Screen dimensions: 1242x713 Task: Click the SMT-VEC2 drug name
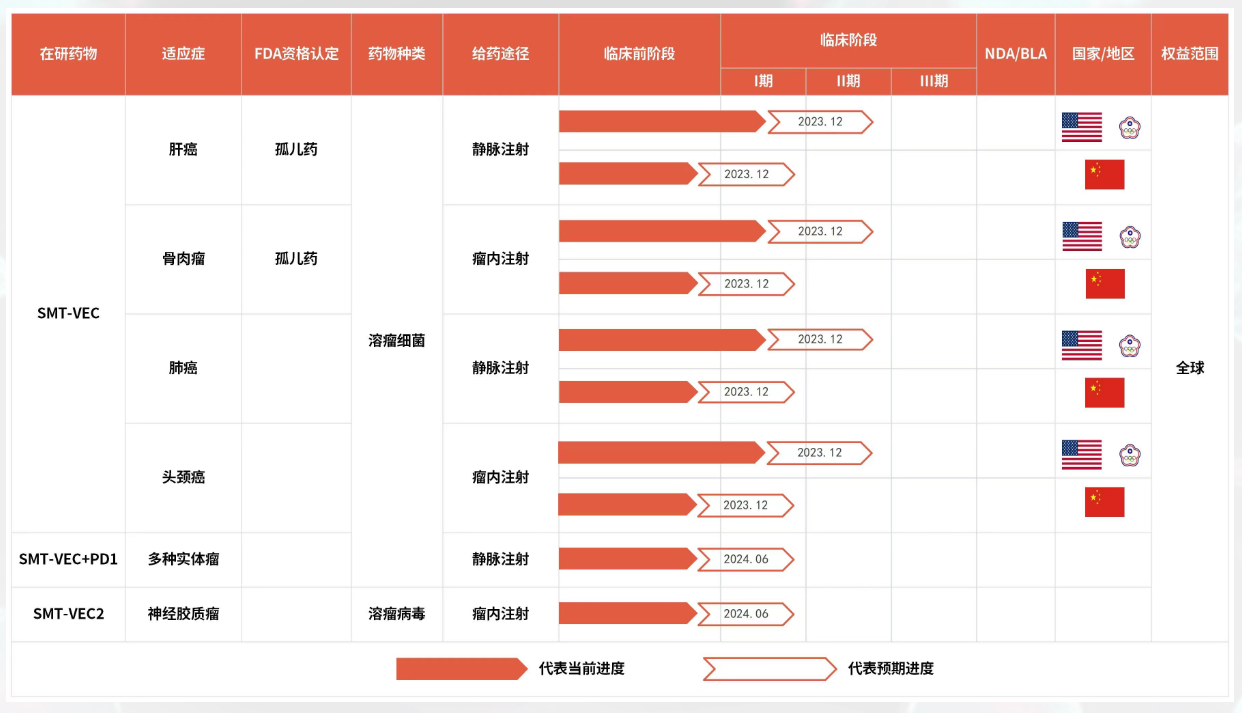tap(67, 614)
